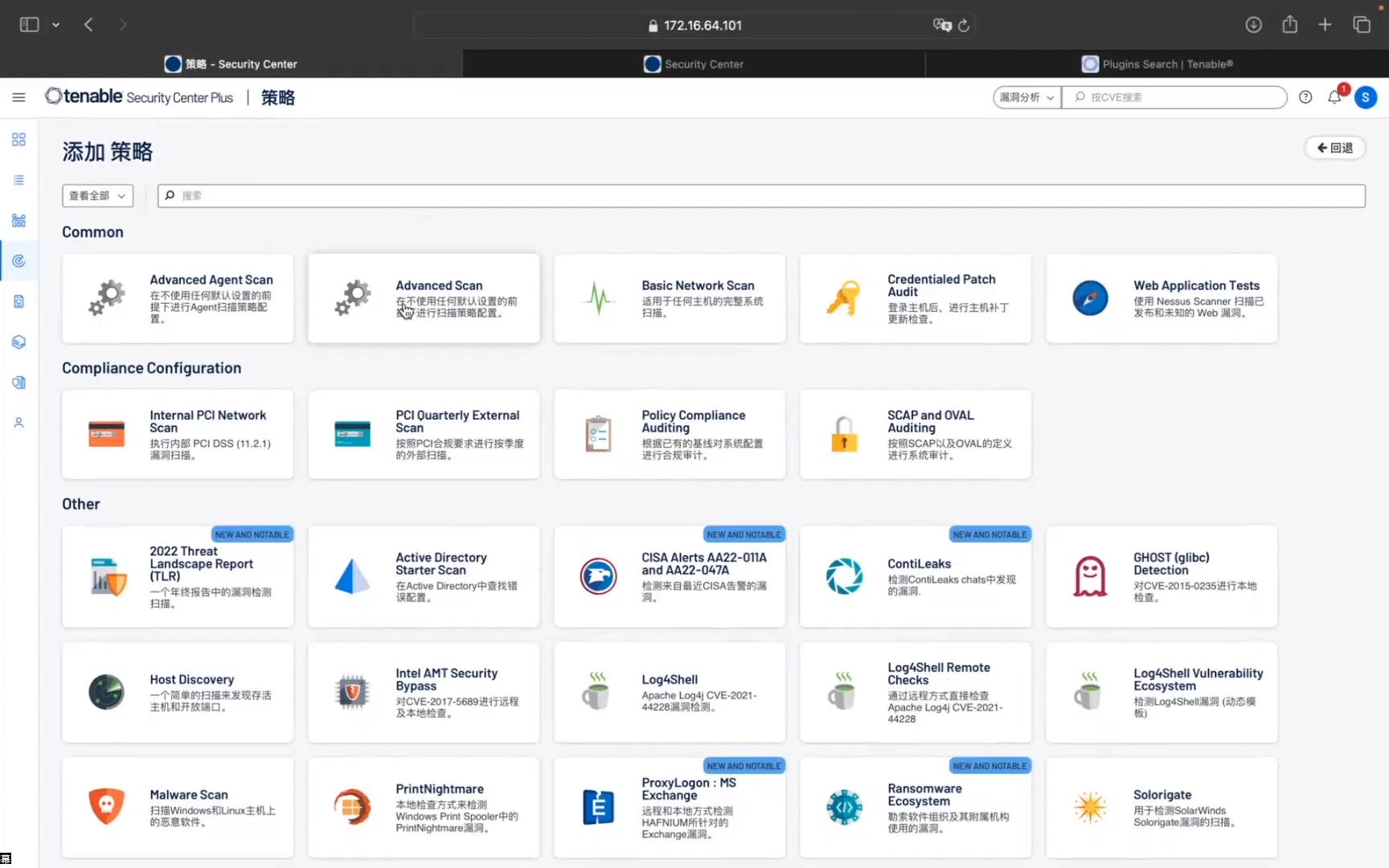Select the ContiLeaks aperture icon

pyautogui.click(x=844, y=576)
